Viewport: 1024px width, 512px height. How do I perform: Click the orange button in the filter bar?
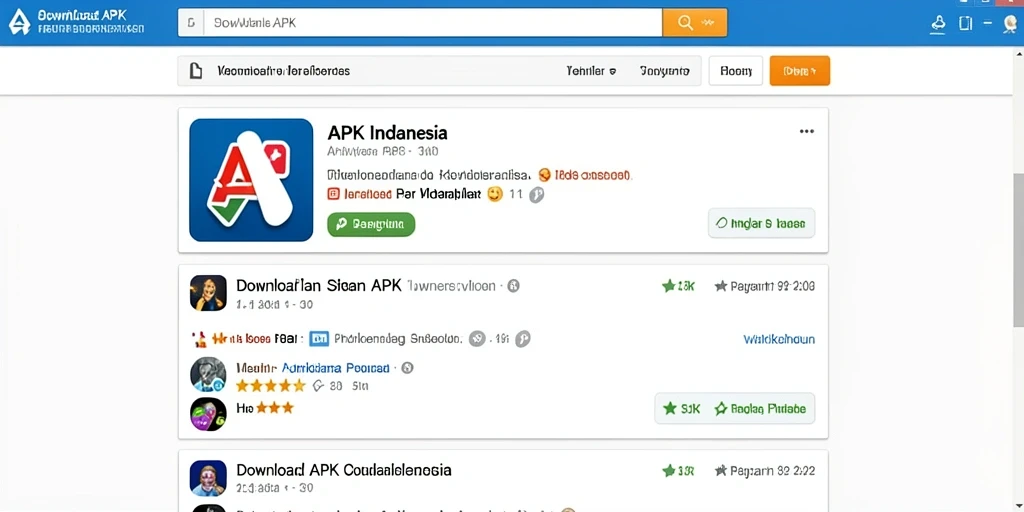pyautogui.click(x=799, y=71)
